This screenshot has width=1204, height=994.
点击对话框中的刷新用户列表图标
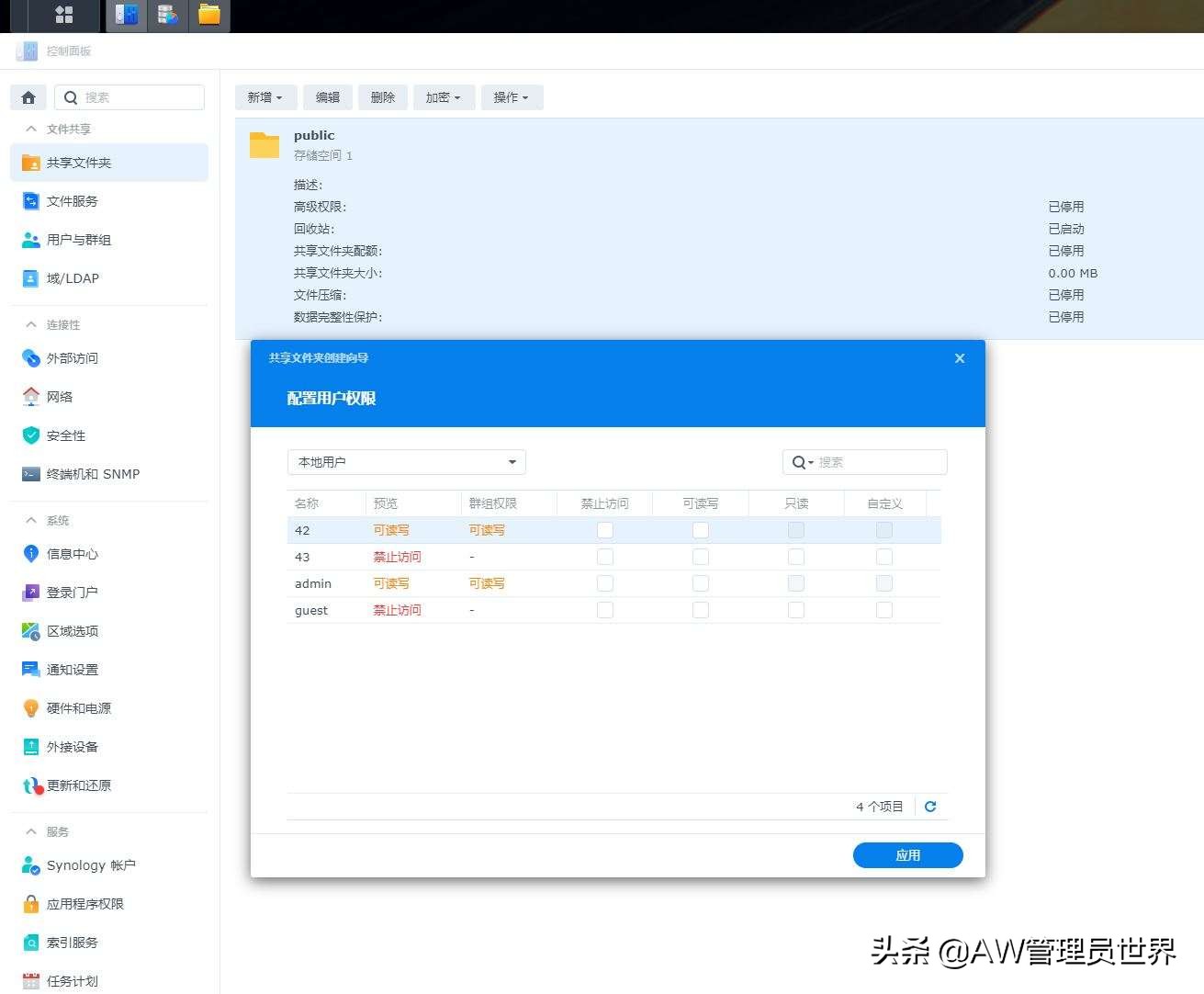(x=929, y=806)
